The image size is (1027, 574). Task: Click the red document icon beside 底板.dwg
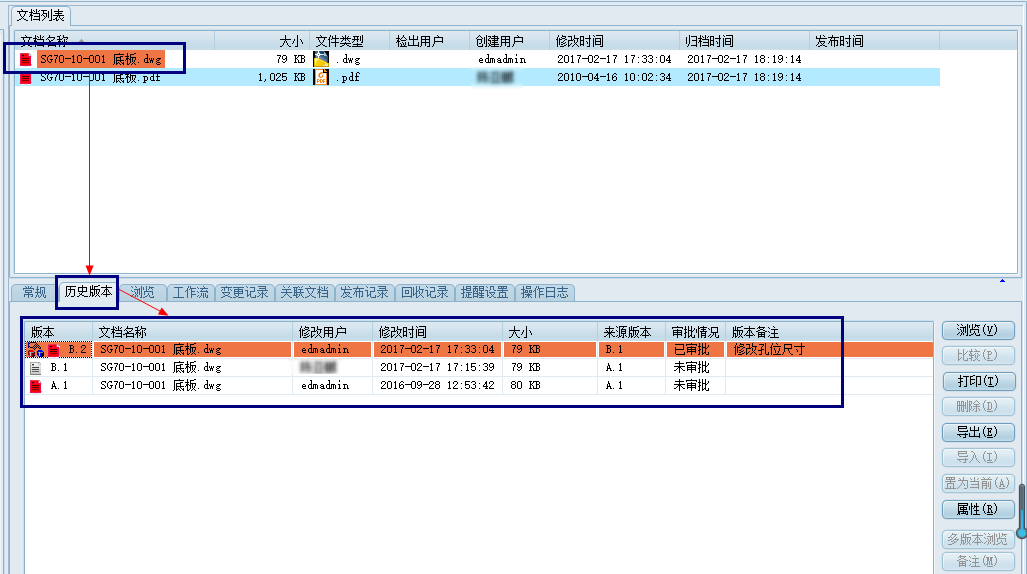pyautogui.click(x=25, y=60)
